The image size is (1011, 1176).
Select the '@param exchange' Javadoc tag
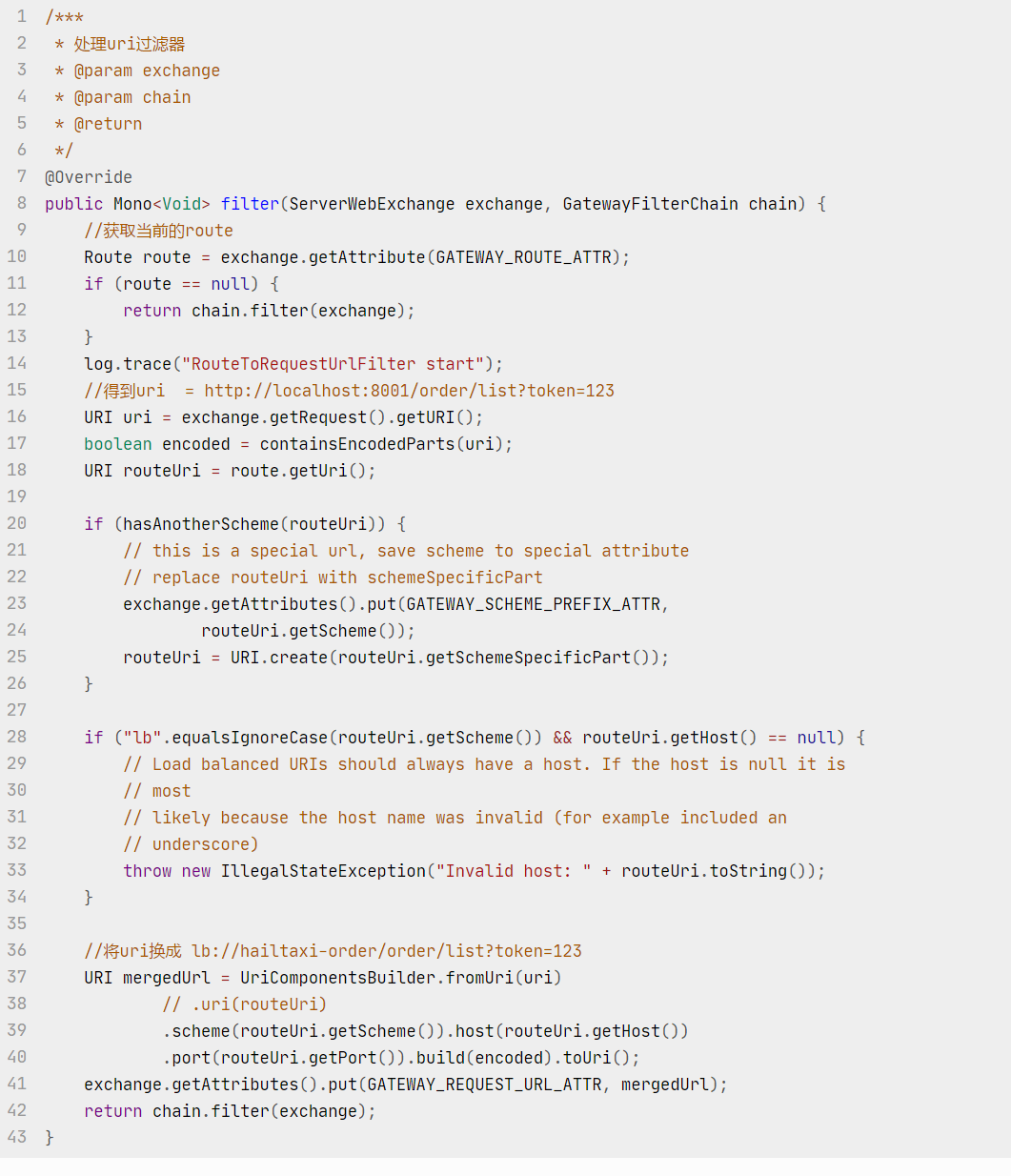coord(147,71)
